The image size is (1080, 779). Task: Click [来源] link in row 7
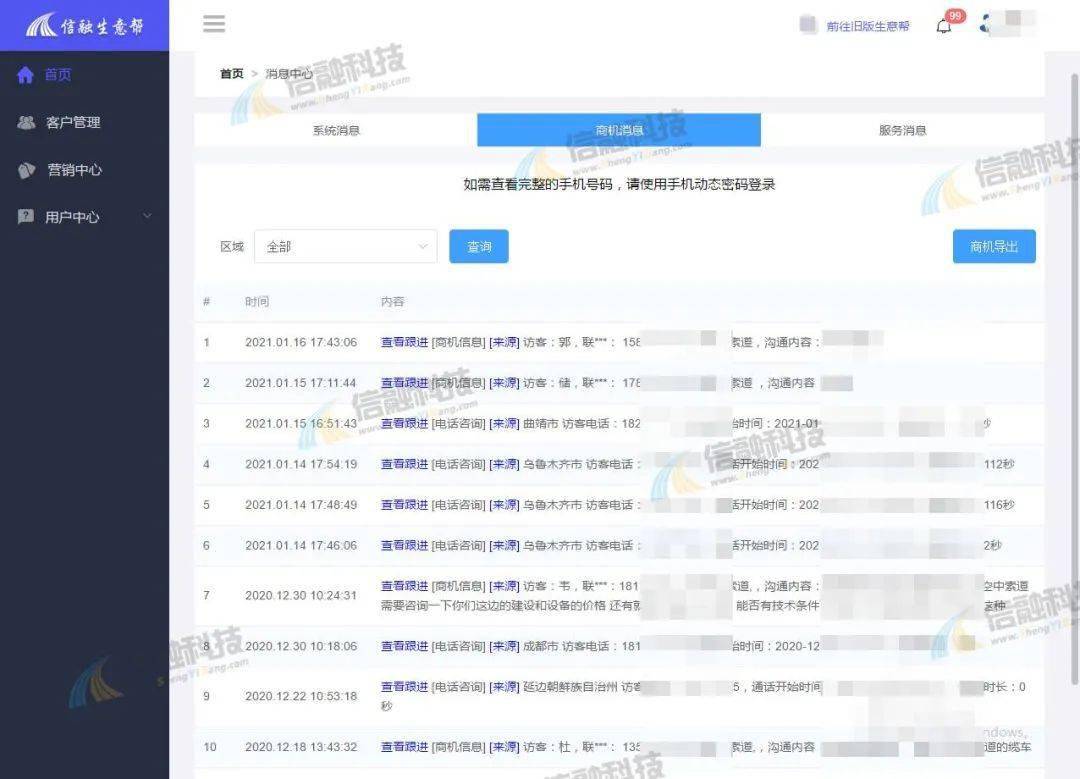(504, 586)
